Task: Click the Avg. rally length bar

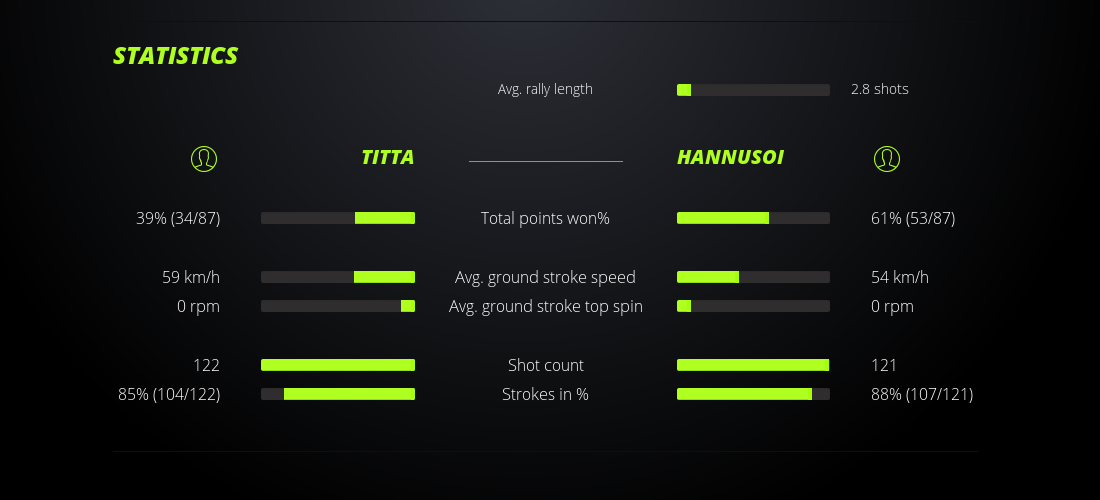Action: click(753, 90)
